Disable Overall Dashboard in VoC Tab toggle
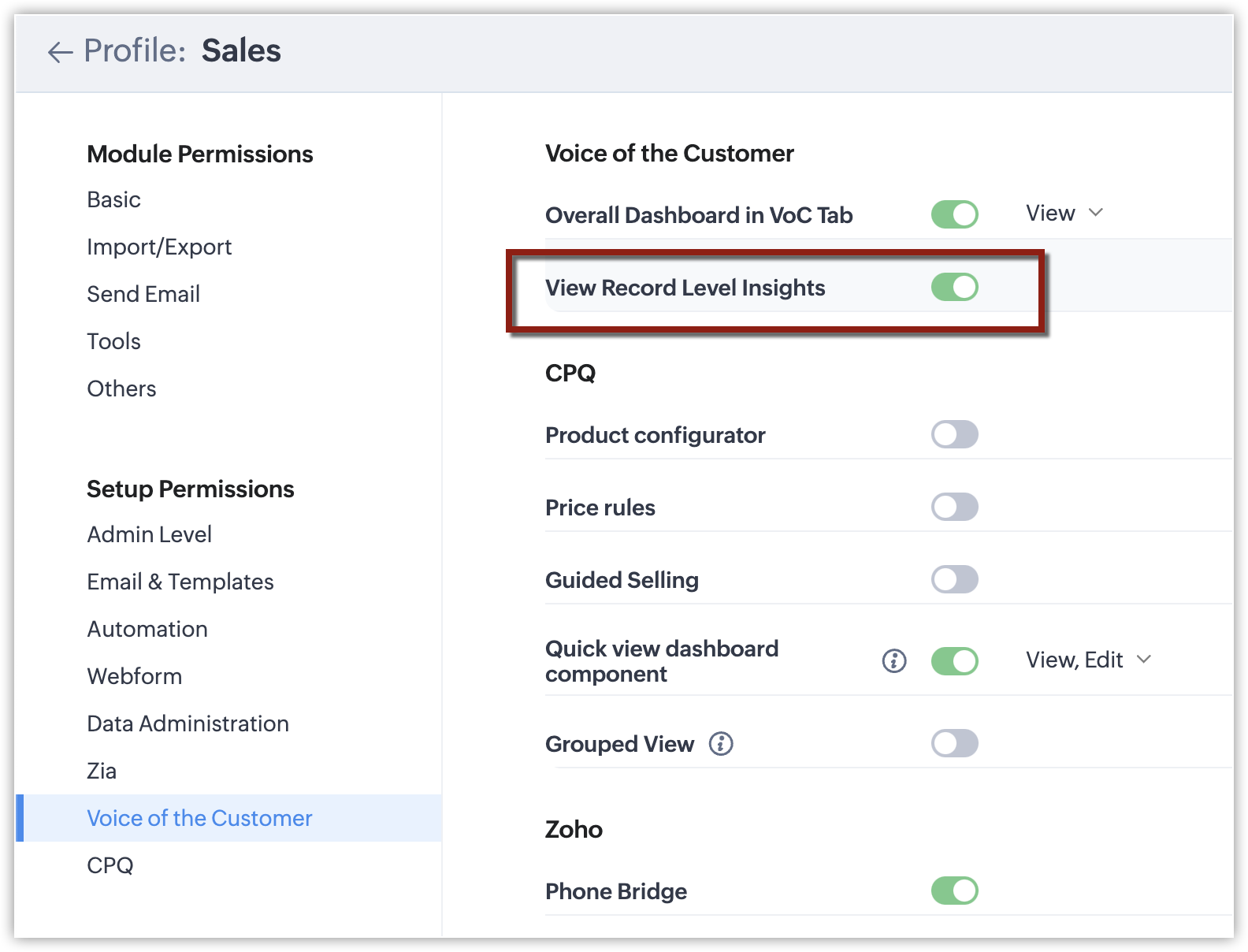 954,214
